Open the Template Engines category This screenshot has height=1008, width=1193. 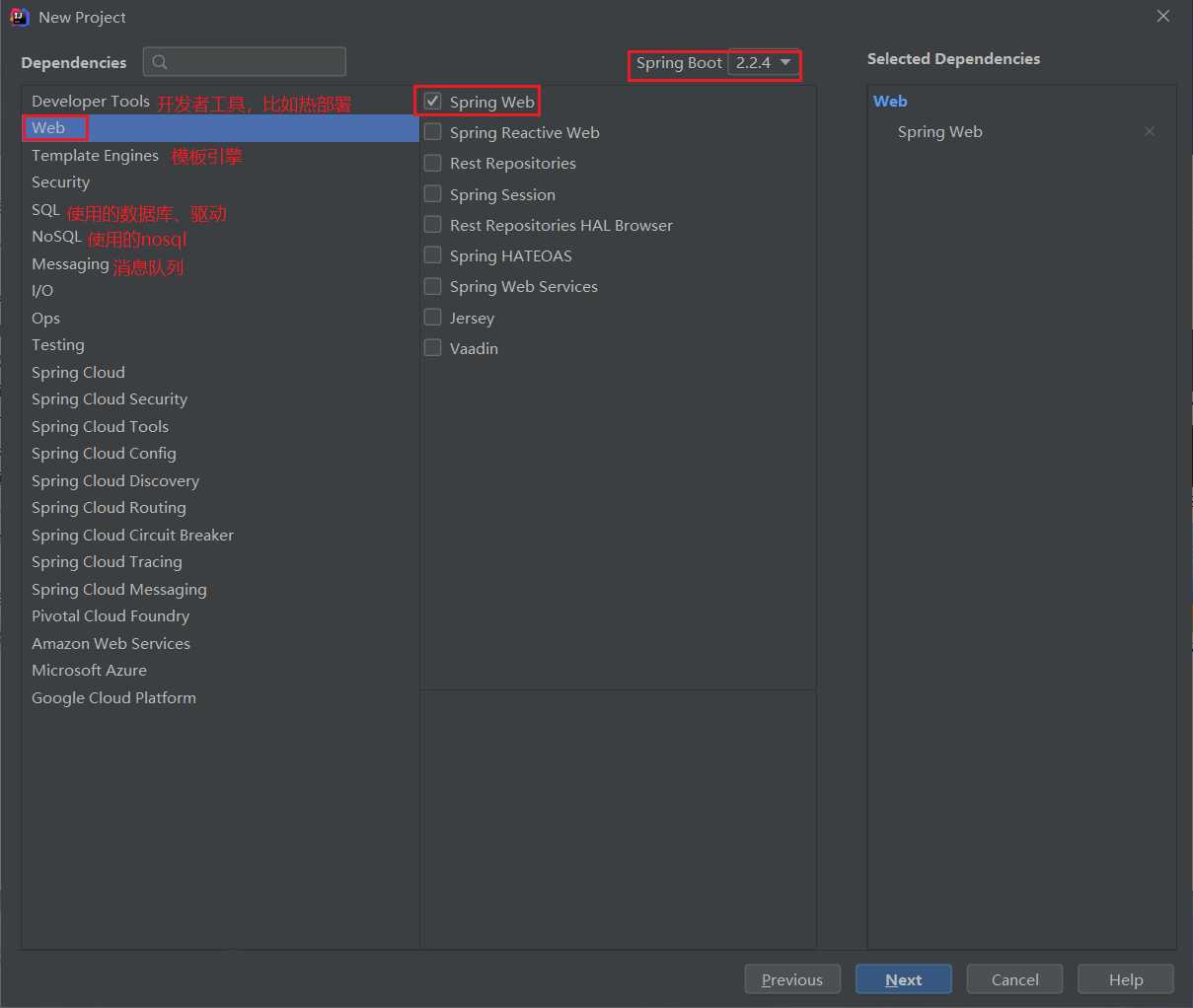221,156
